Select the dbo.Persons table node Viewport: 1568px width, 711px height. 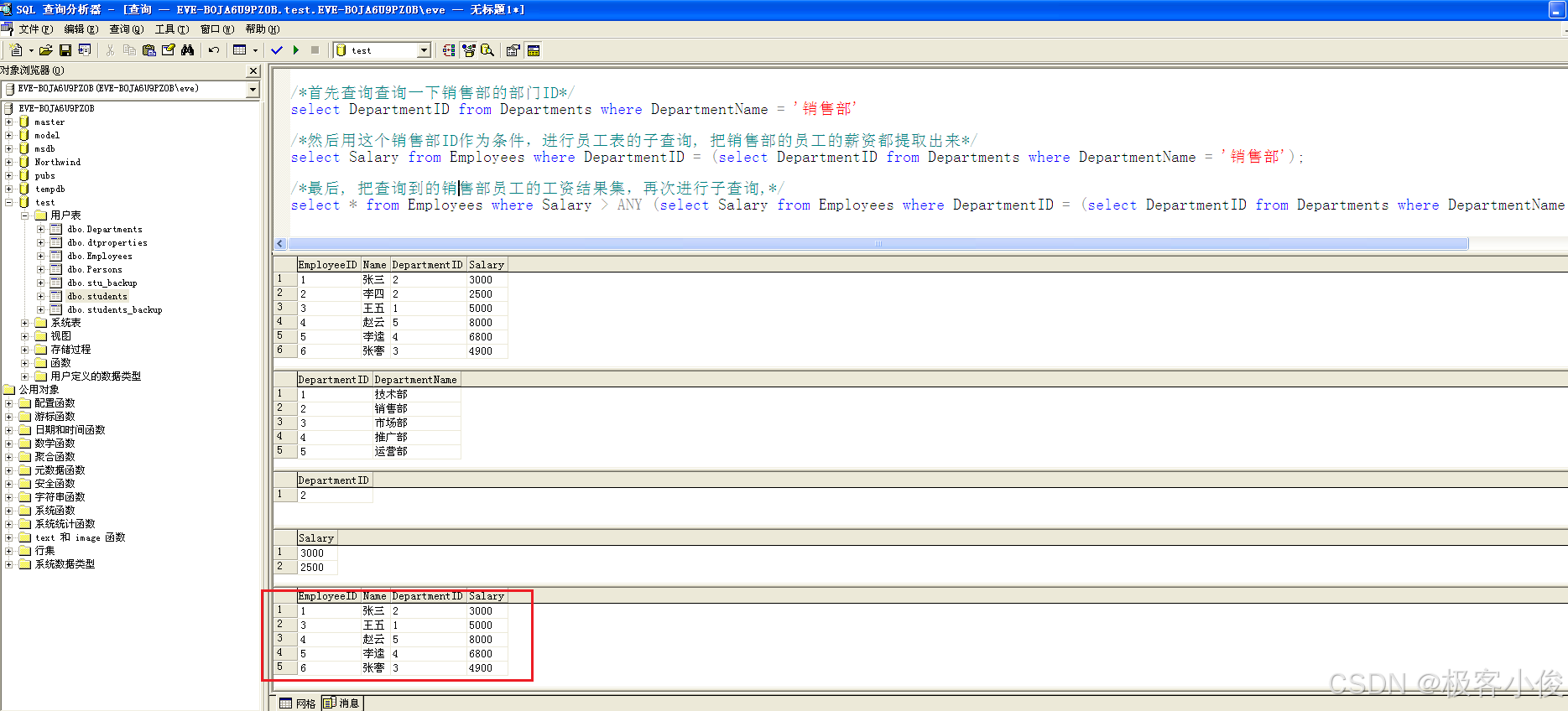pyautogui.click(x=95, y=269)
